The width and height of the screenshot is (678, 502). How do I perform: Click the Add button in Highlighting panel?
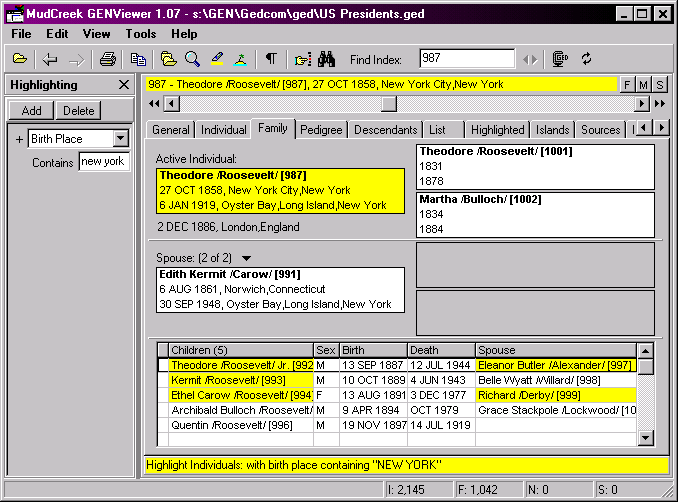point(32,111)
